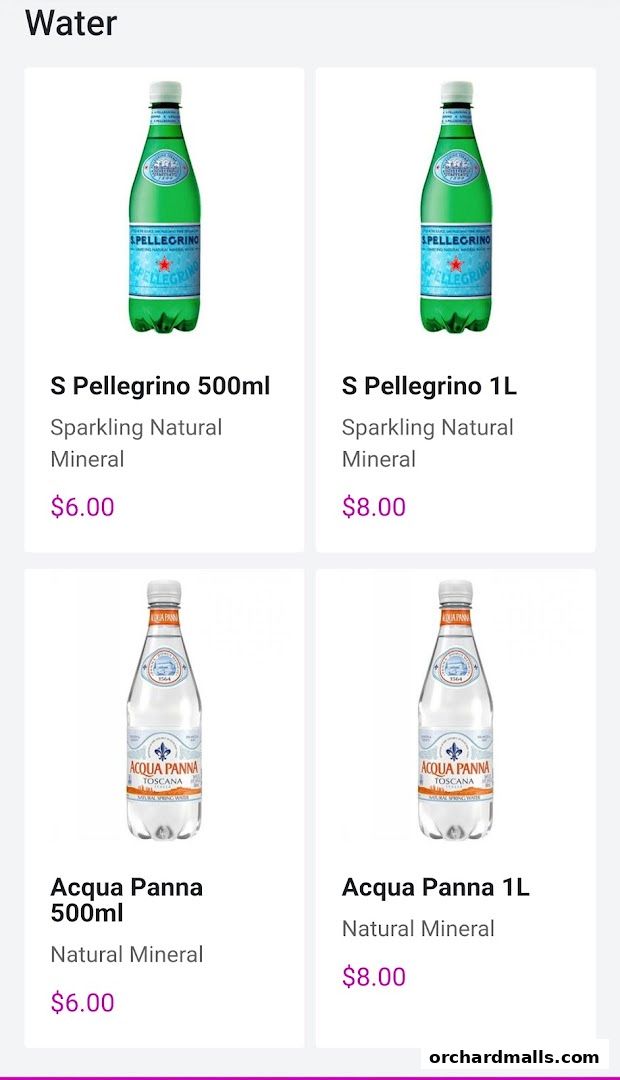The width and height of the screenshot is (620, 1080).
Task: Click Acqua Panna 1L Natural Mineral description
Action: (418, 929)
